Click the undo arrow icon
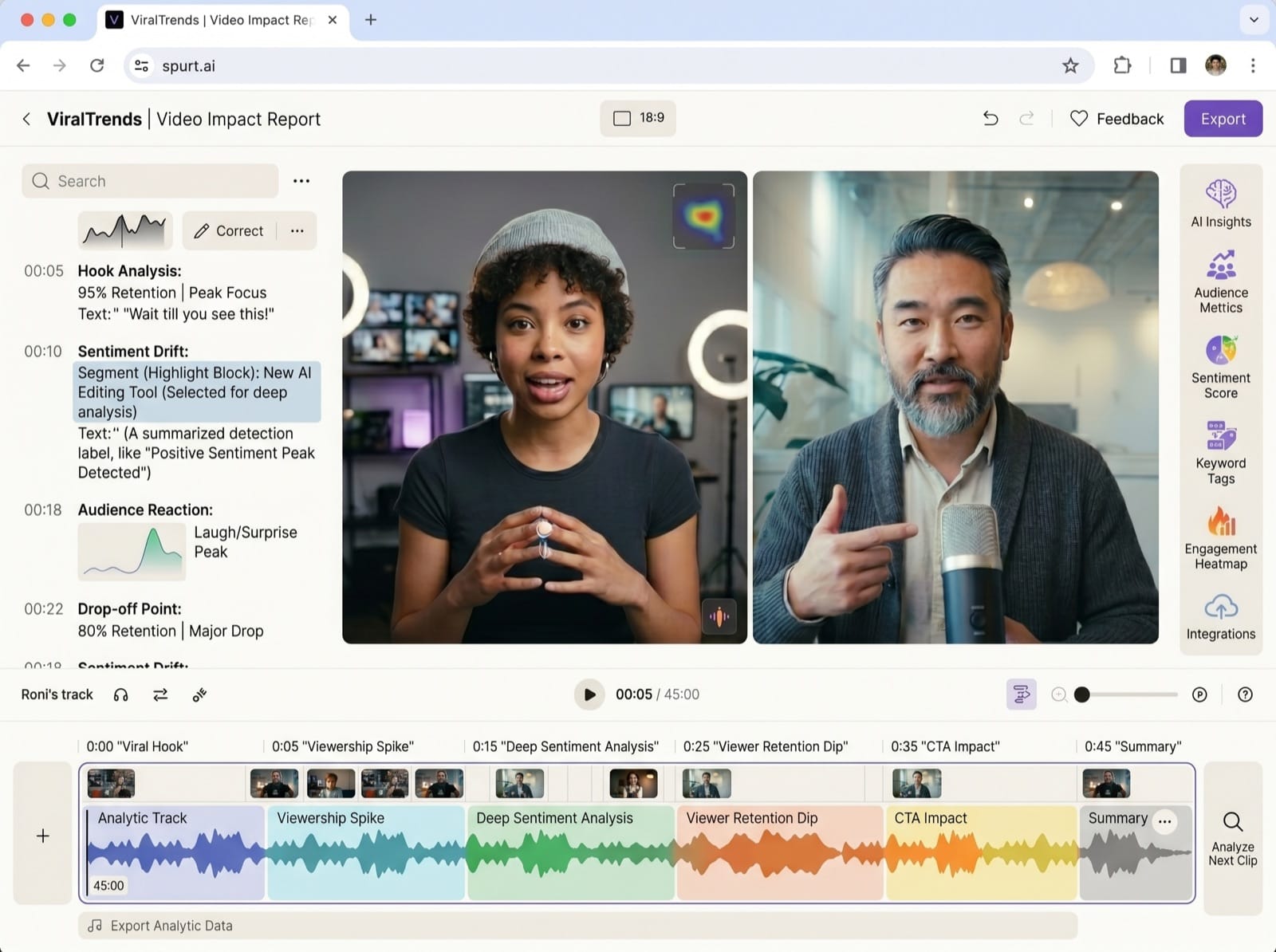The height and width of the screenshot is (952, 1276). (990, 119)
